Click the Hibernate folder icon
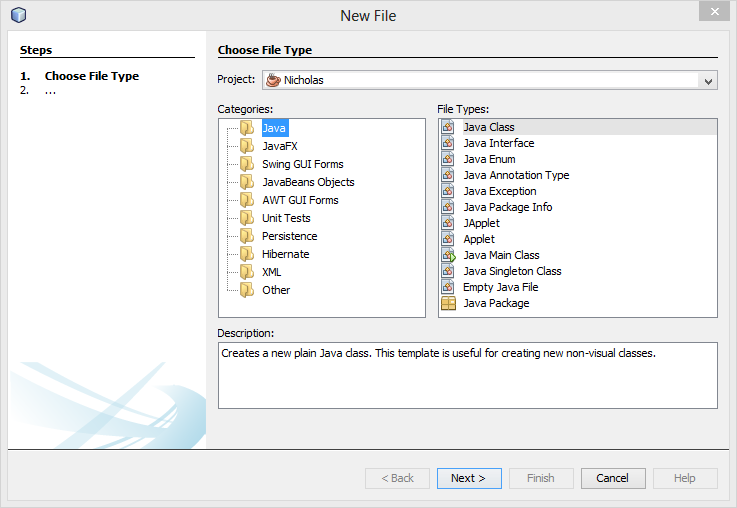 (x=247, y=254)
